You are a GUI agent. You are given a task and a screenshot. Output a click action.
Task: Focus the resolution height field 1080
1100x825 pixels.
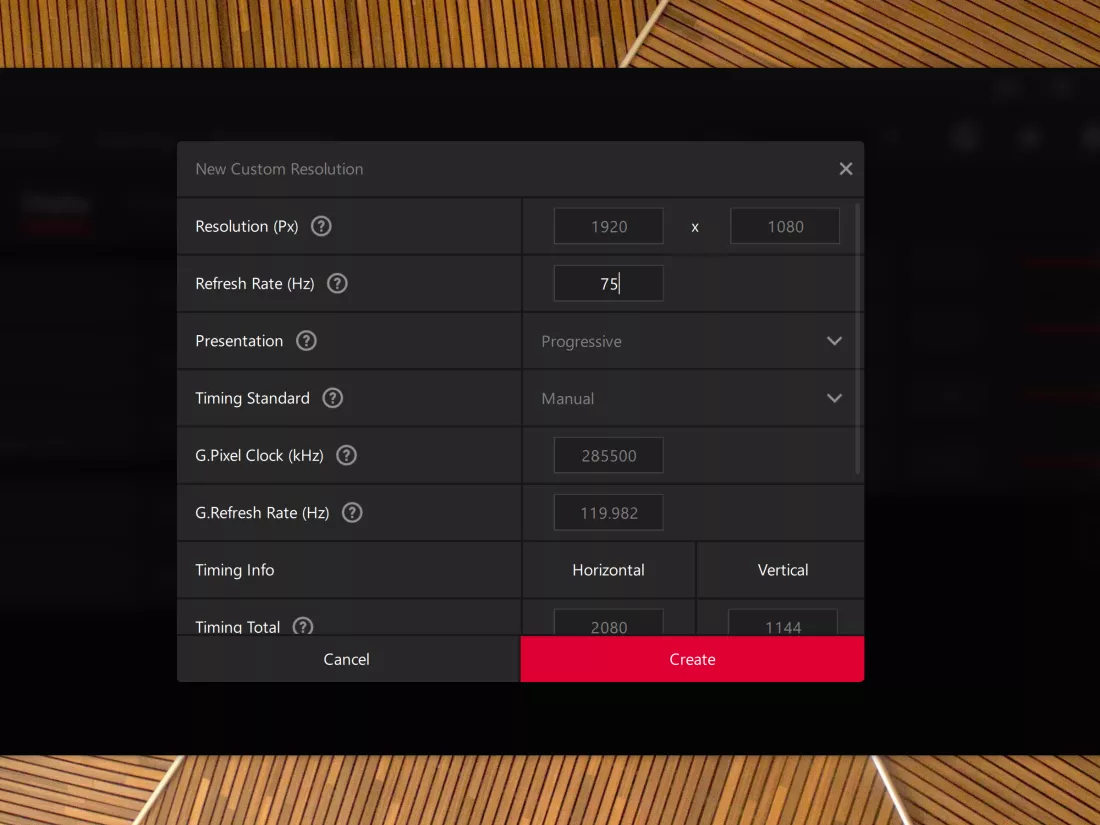click(785, 226)
